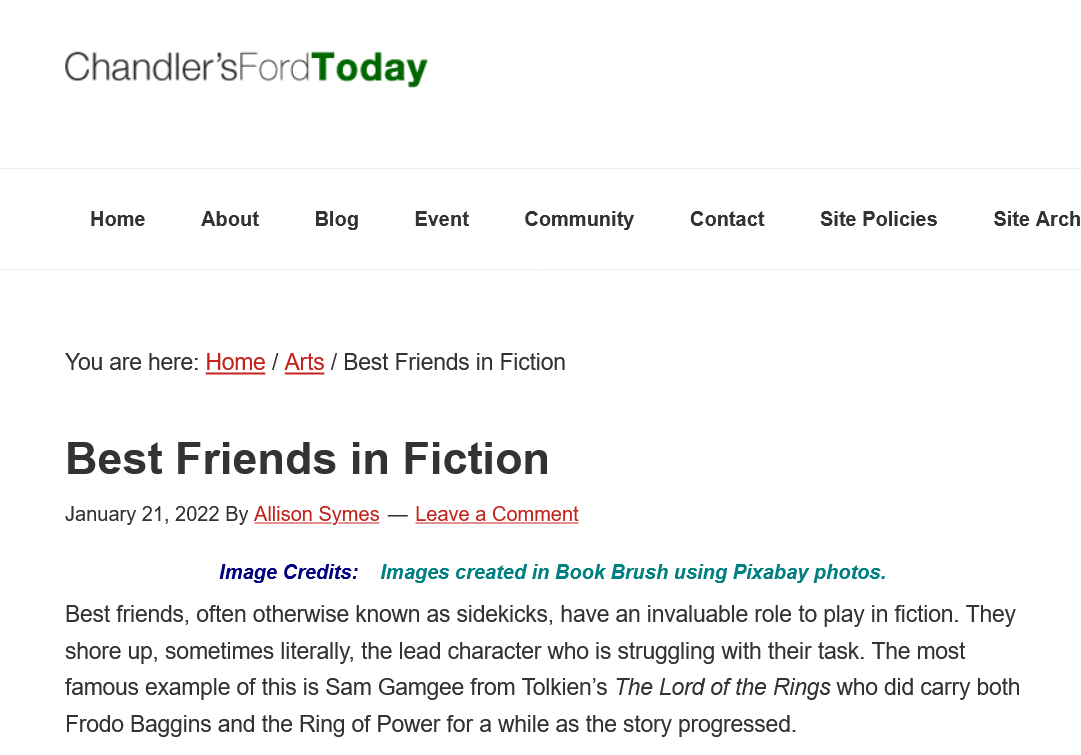Go to the About page
1081x755 pixels.
tap(230, 219)
